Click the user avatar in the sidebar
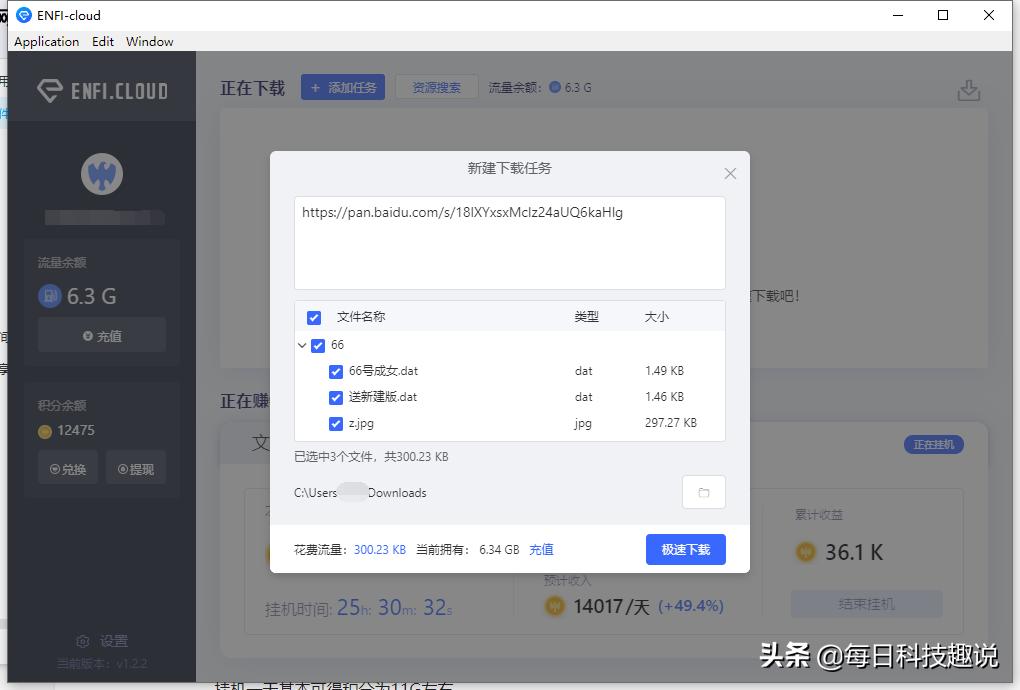 pos(104,172)
